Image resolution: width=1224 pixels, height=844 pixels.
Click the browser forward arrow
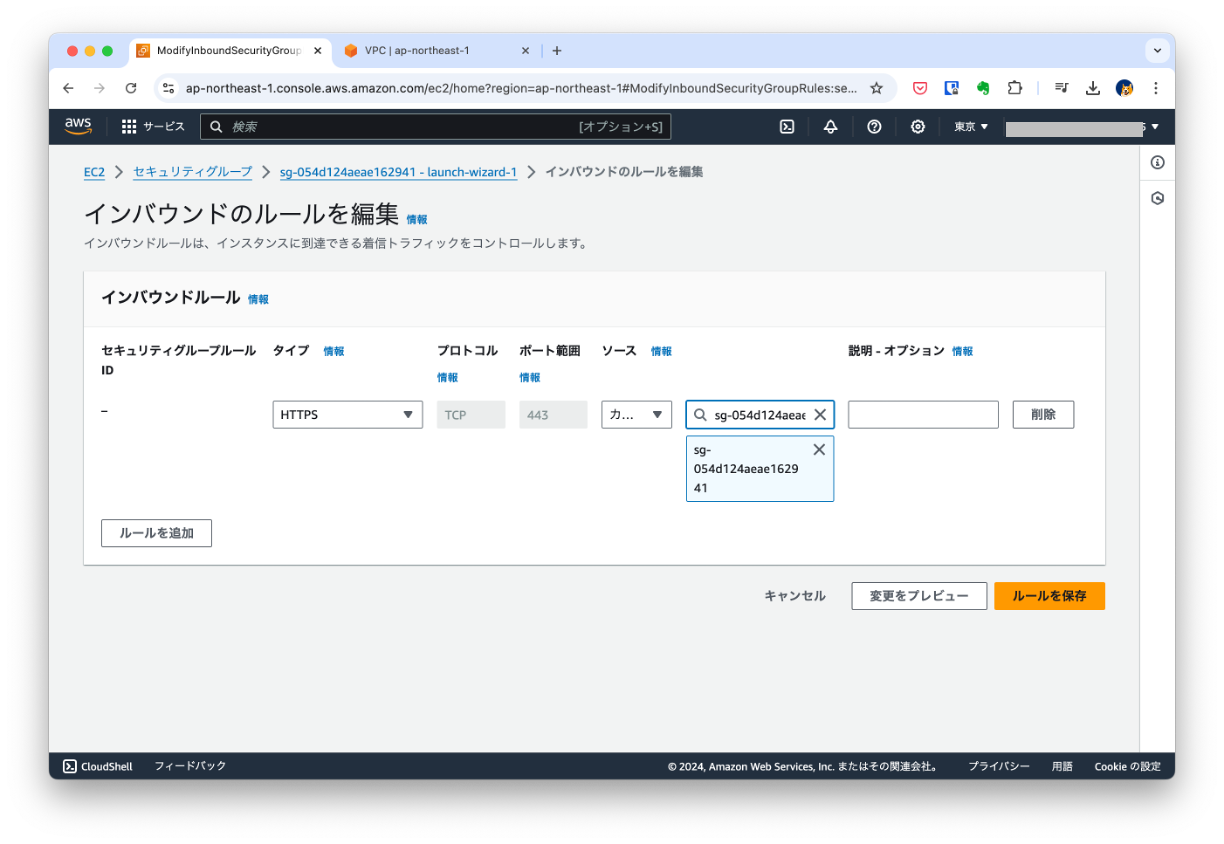(x=99, y=88)
